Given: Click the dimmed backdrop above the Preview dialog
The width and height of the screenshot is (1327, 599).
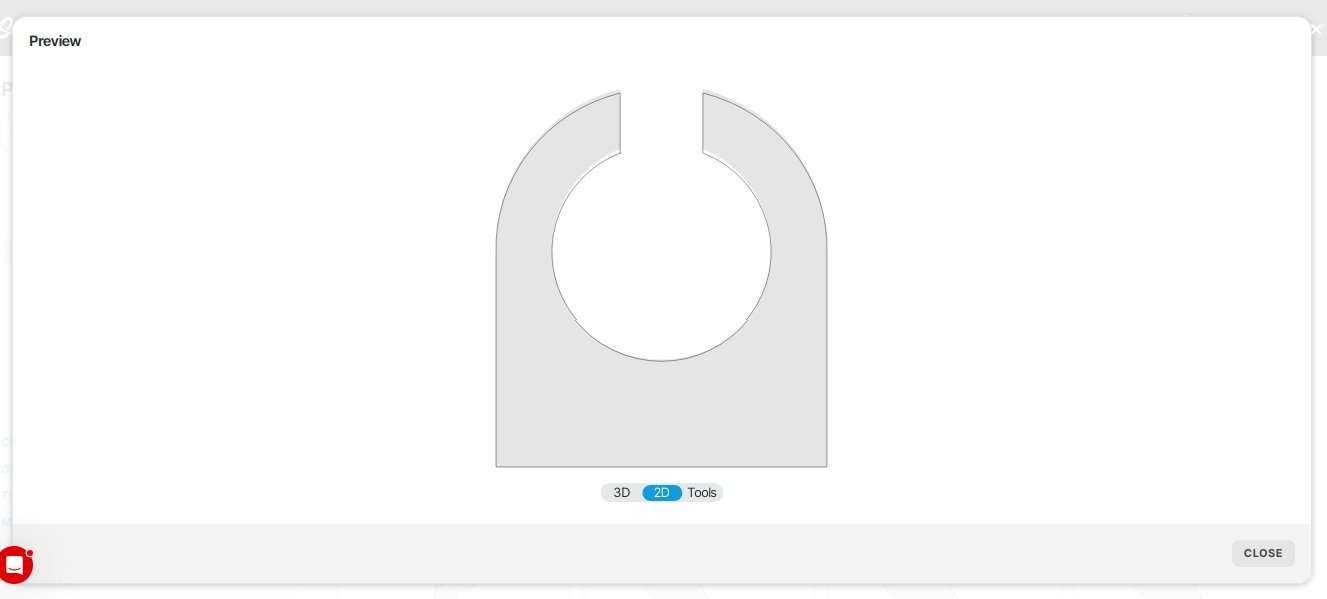Looking at the screenshot, I should [x=660, y=7].
